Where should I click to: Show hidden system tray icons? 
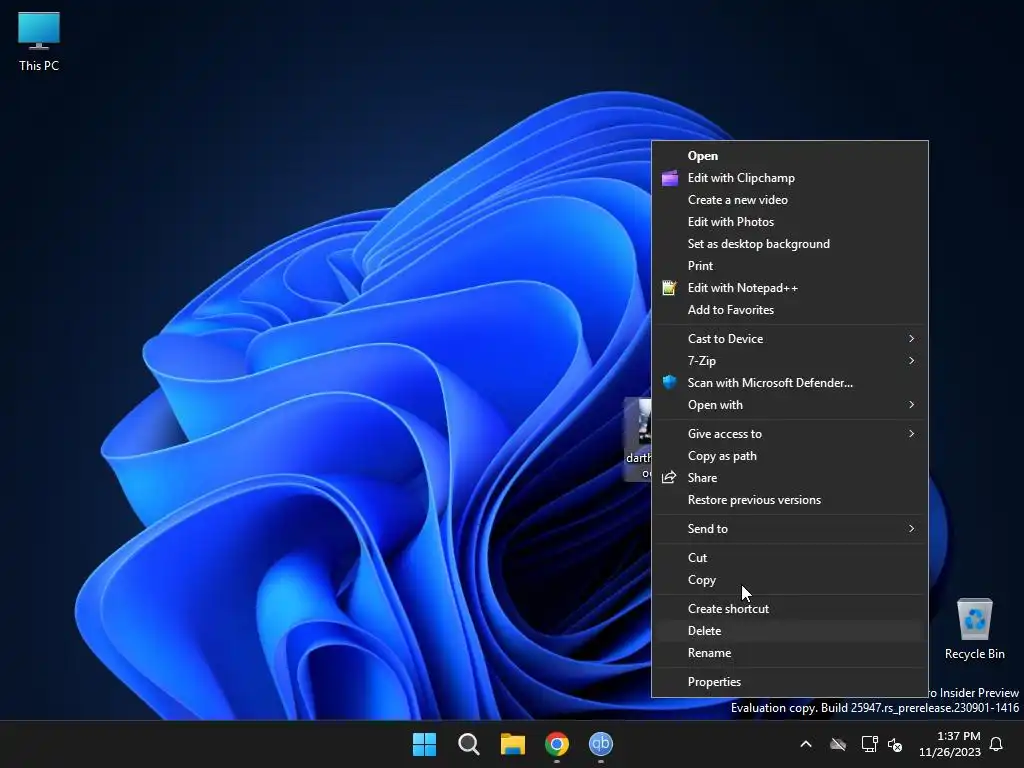click(806, 744)
